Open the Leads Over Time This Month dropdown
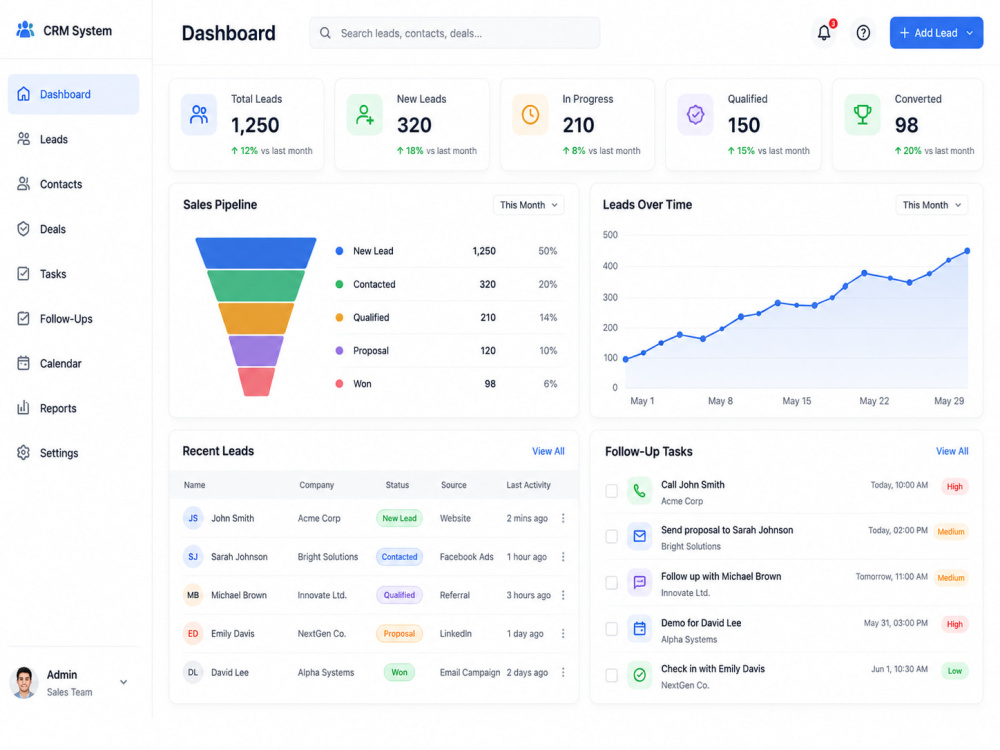Viewport: 1000px width, 750px height. coord(931,205)
